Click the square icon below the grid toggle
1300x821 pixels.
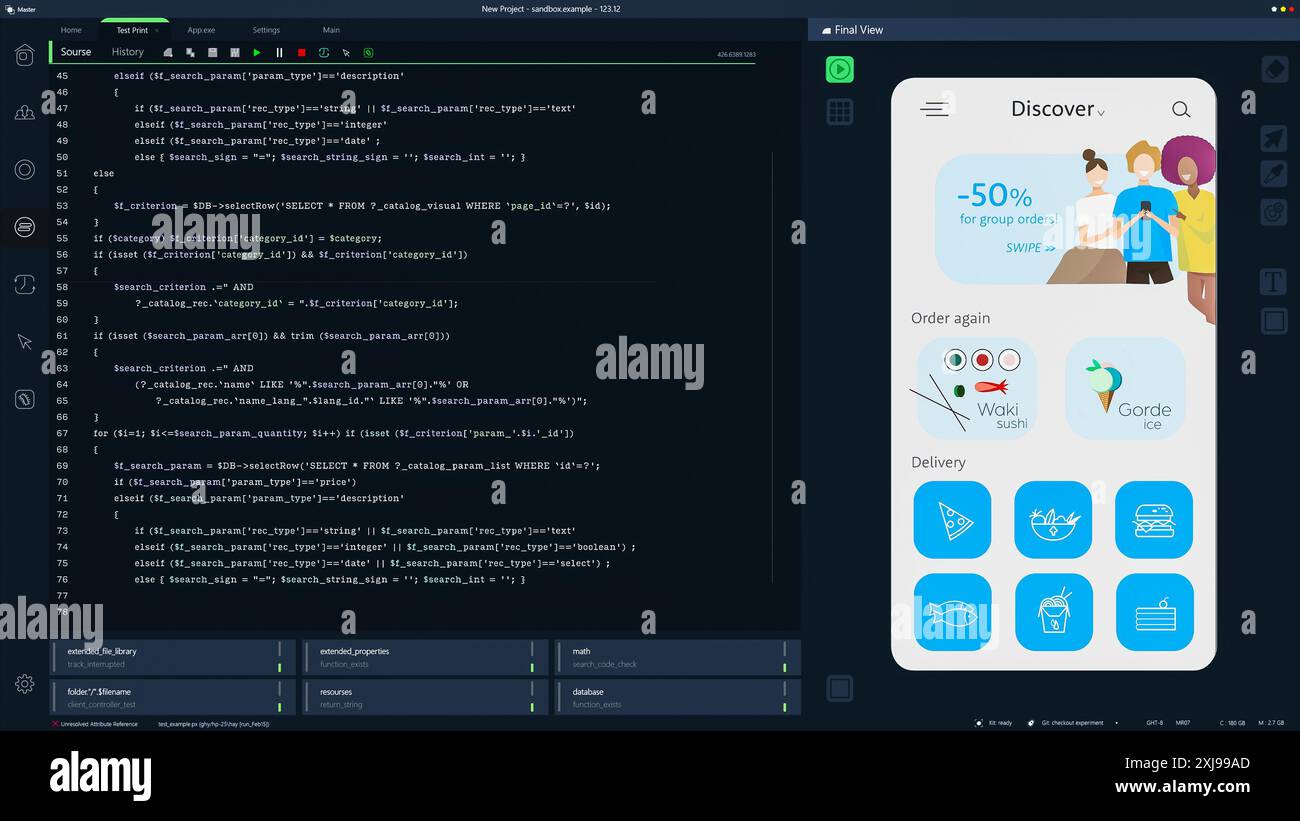[x=840, y=688]
